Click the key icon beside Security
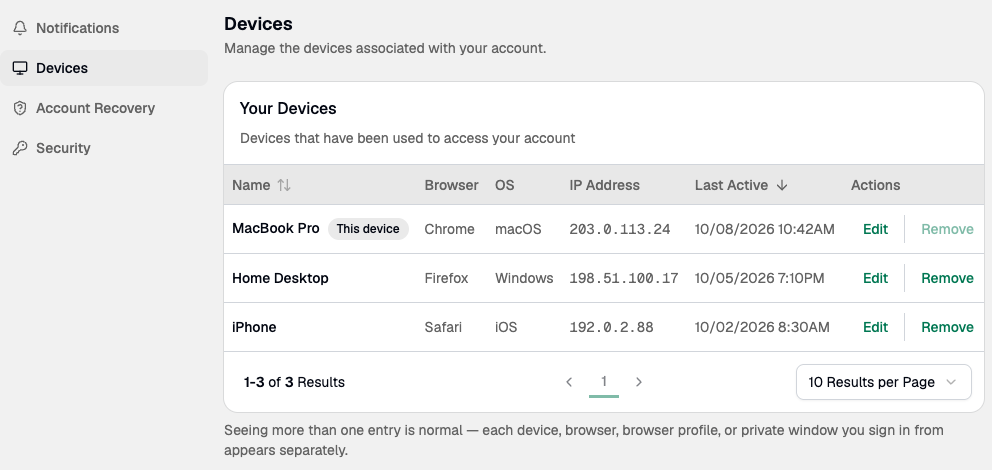Screen dimensions: 992x470 tap(20, 148)
